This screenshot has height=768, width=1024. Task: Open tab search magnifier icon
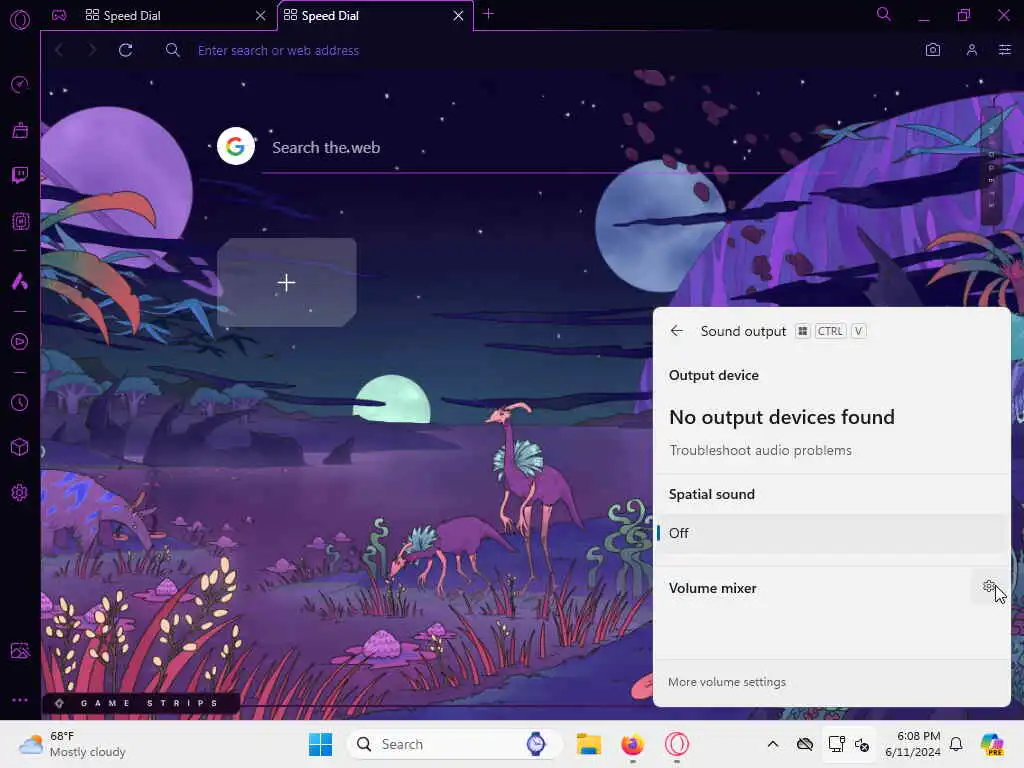[x=883, y=14]
